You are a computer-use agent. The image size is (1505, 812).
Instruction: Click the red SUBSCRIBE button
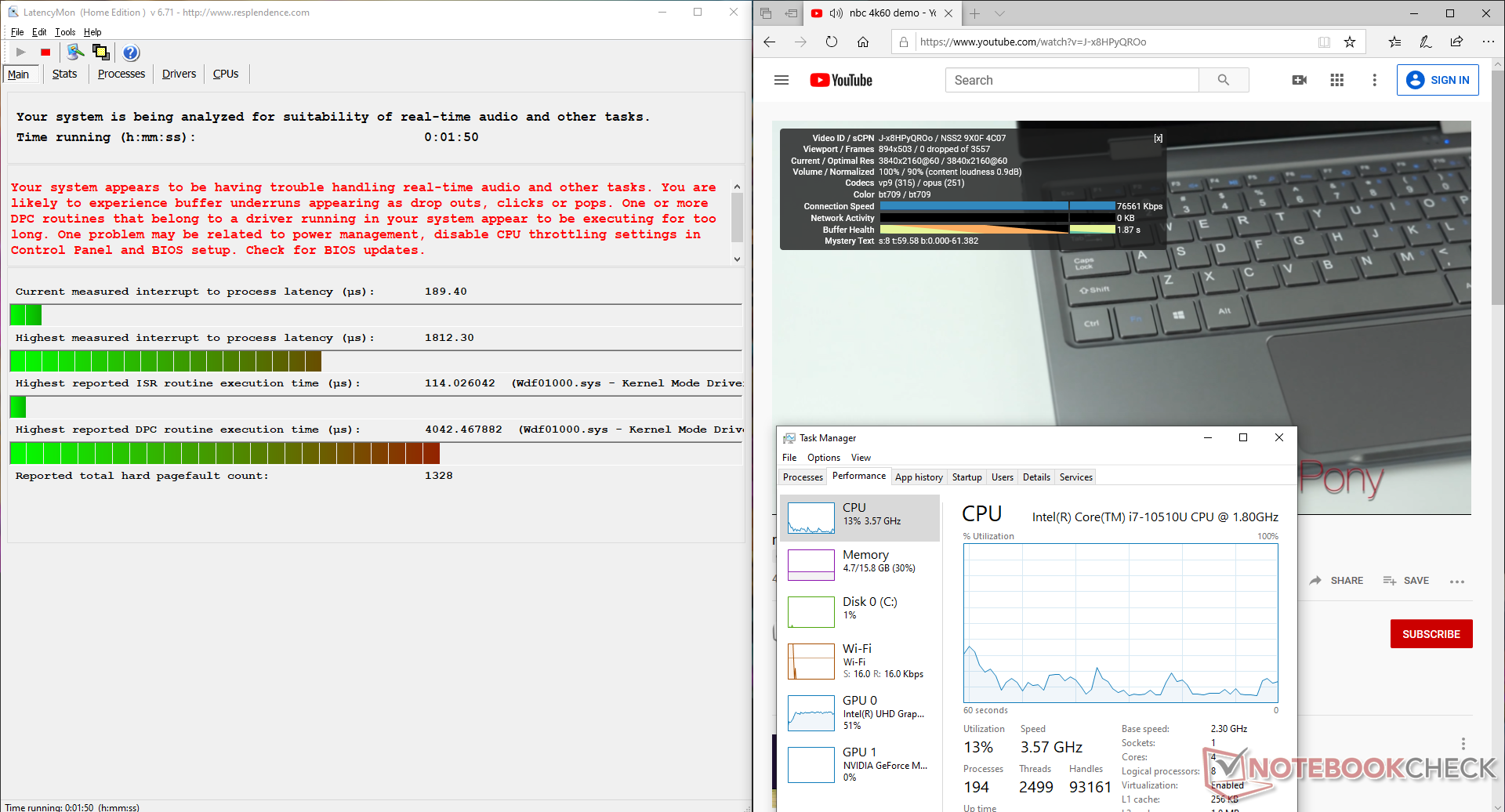(1431, 634)
